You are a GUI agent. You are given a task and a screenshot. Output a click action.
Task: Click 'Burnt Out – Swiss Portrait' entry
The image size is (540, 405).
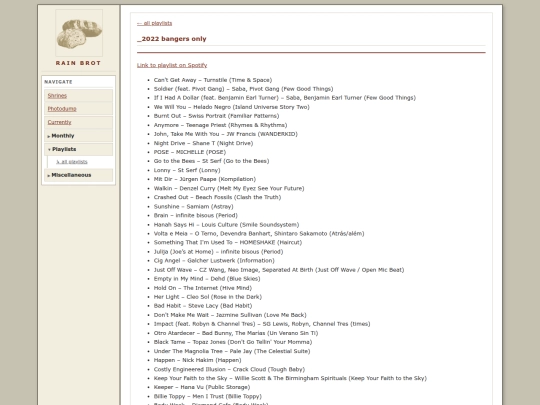(x=216, y=116)
